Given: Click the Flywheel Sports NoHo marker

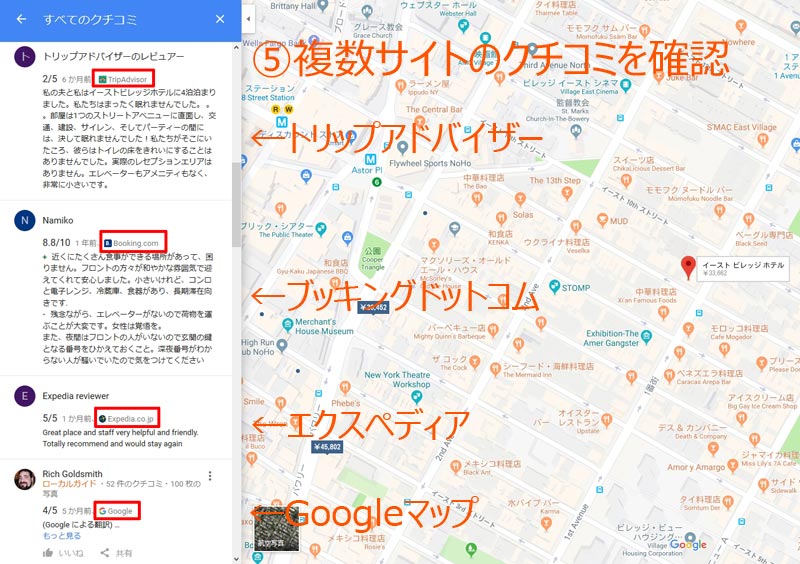Looking at the screenshot, I should click(403, 148).
